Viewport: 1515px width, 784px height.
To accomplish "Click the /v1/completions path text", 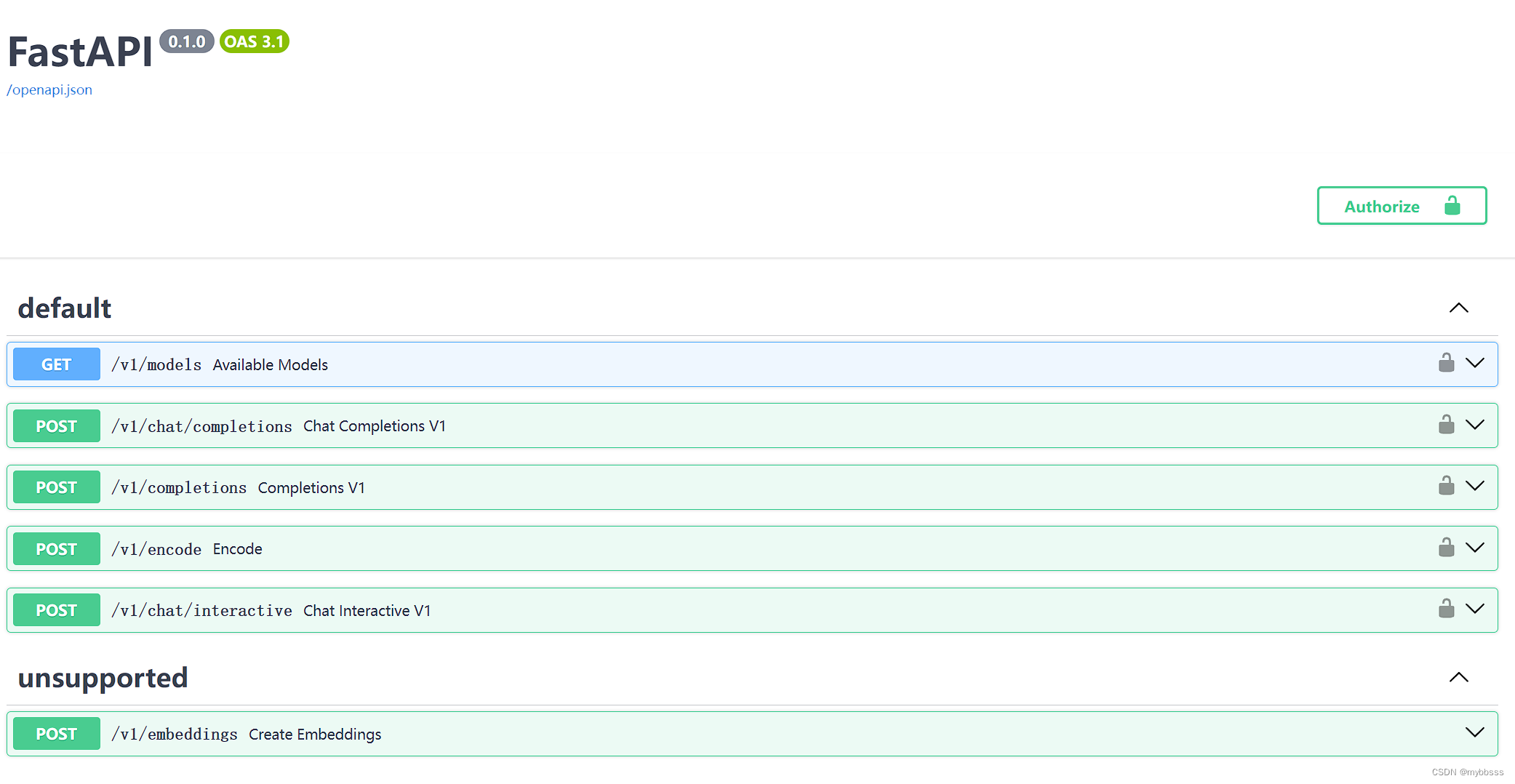I will pos(179,487).
